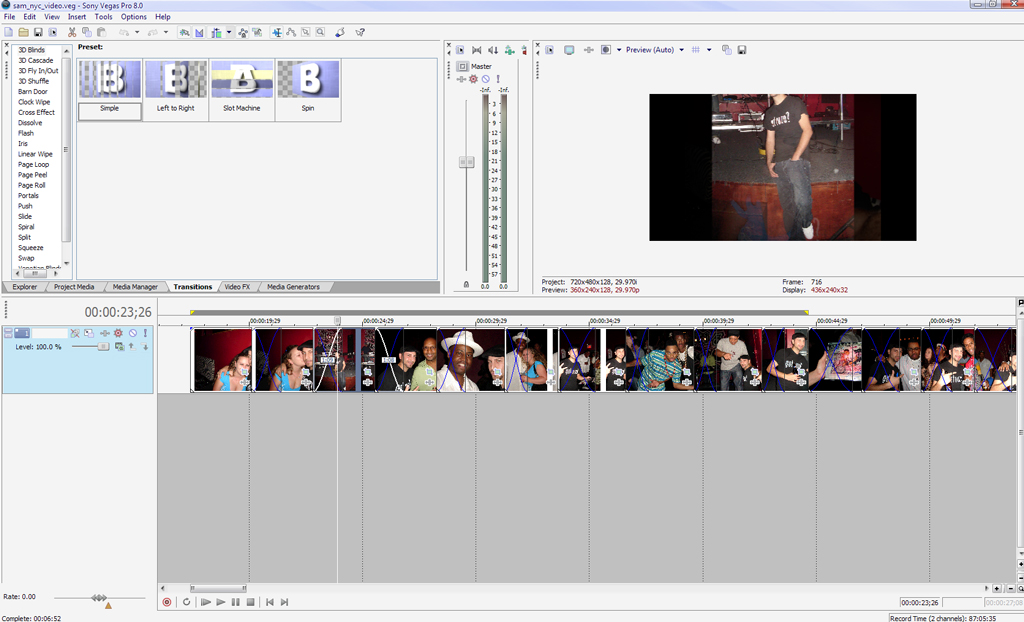Open Track FX icon on video track
The width and height of the screenshot is (1024, 622).
point(104,333)
